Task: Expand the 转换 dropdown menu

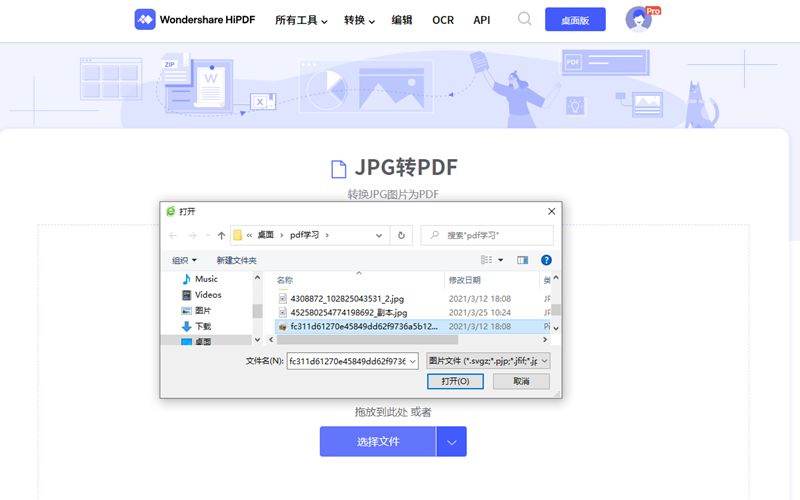Action: click(x=359, y=20)
